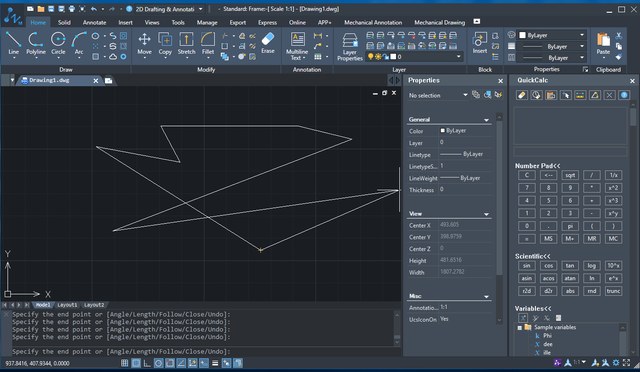Switch to the Layout1 tab

67,305
